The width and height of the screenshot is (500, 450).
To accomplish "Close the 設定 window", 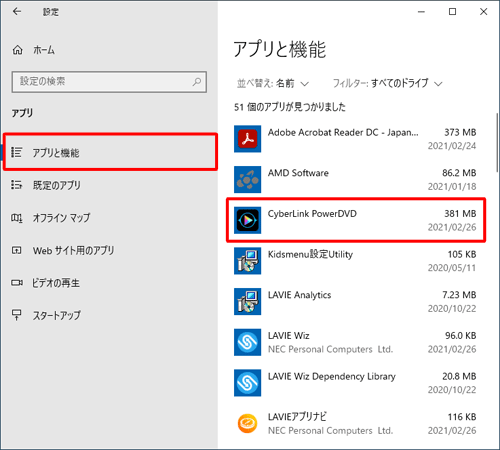I will pos(483,12).
